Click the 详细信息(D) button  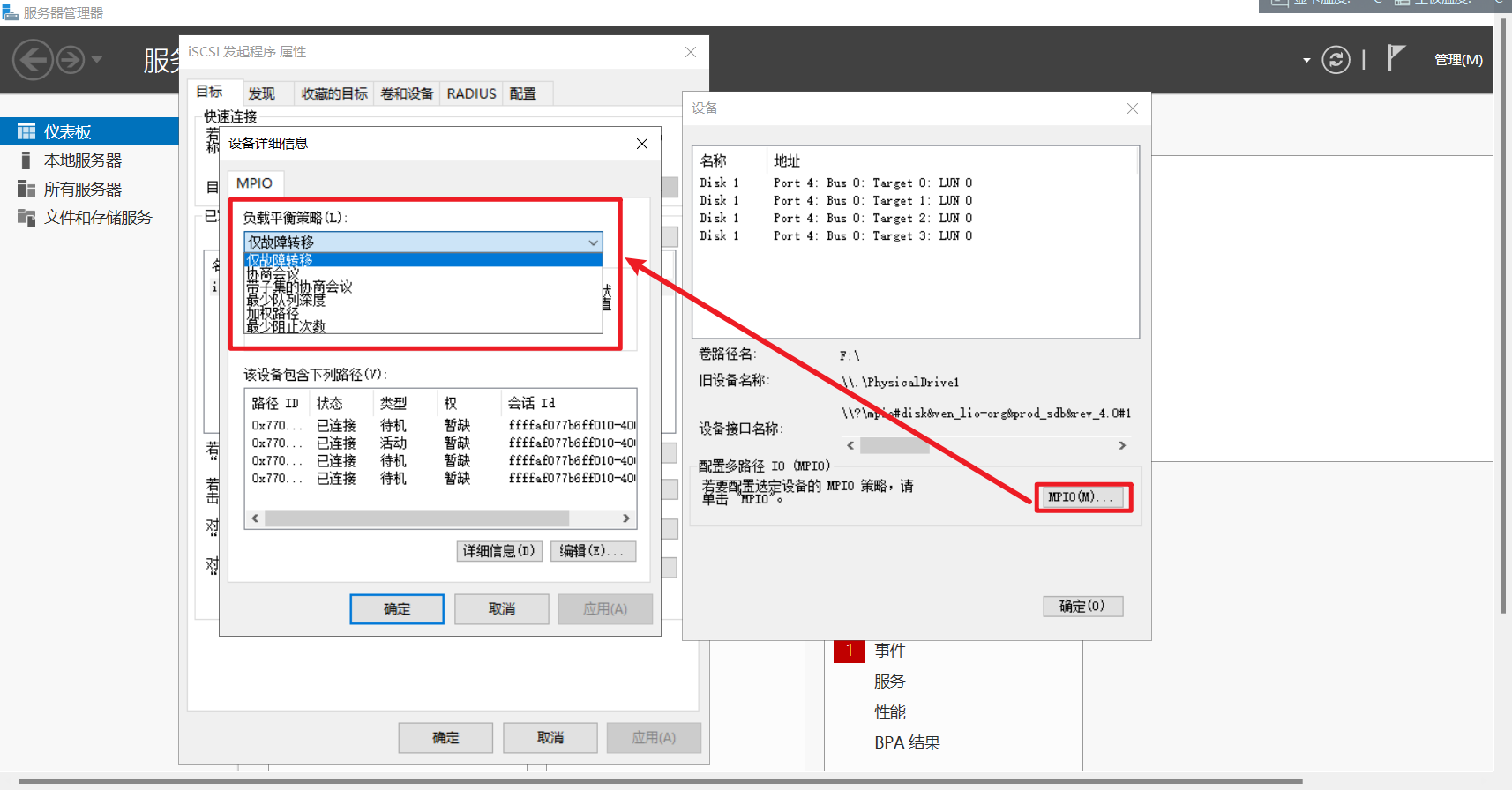pyautogui.click(x=499, y=551)
